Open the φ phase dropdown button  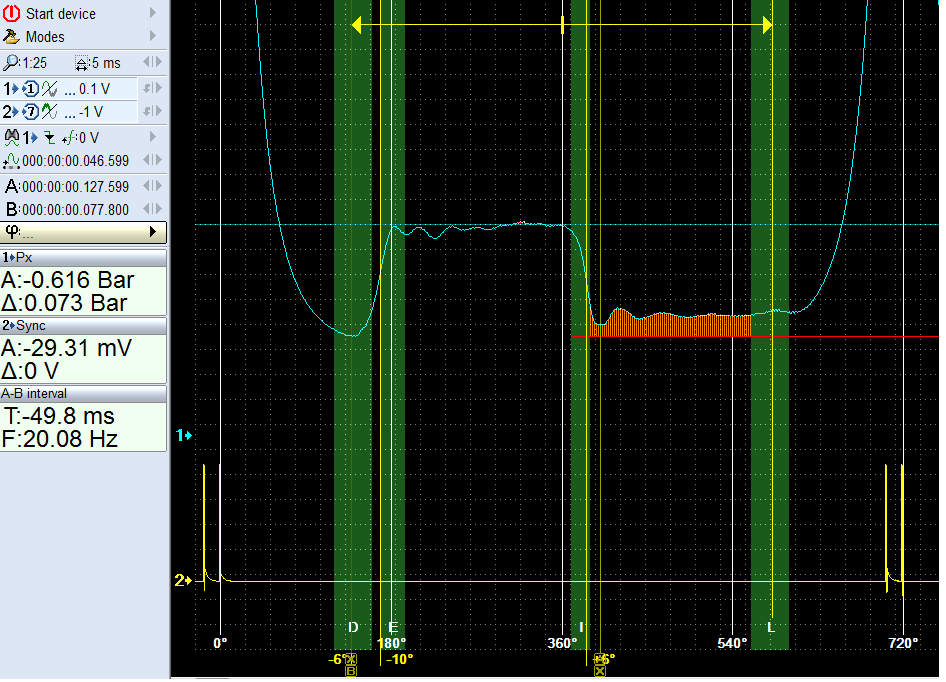(83, 232)
